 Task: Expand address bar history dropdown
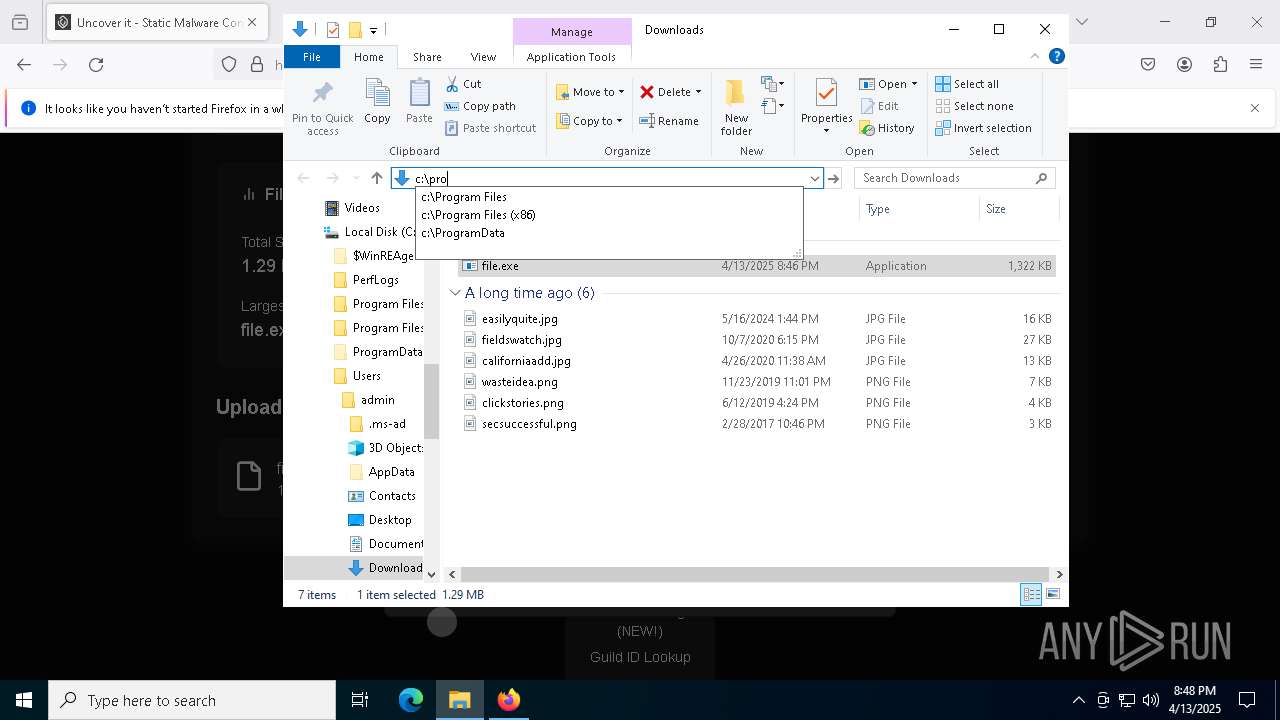pos(815,179)
